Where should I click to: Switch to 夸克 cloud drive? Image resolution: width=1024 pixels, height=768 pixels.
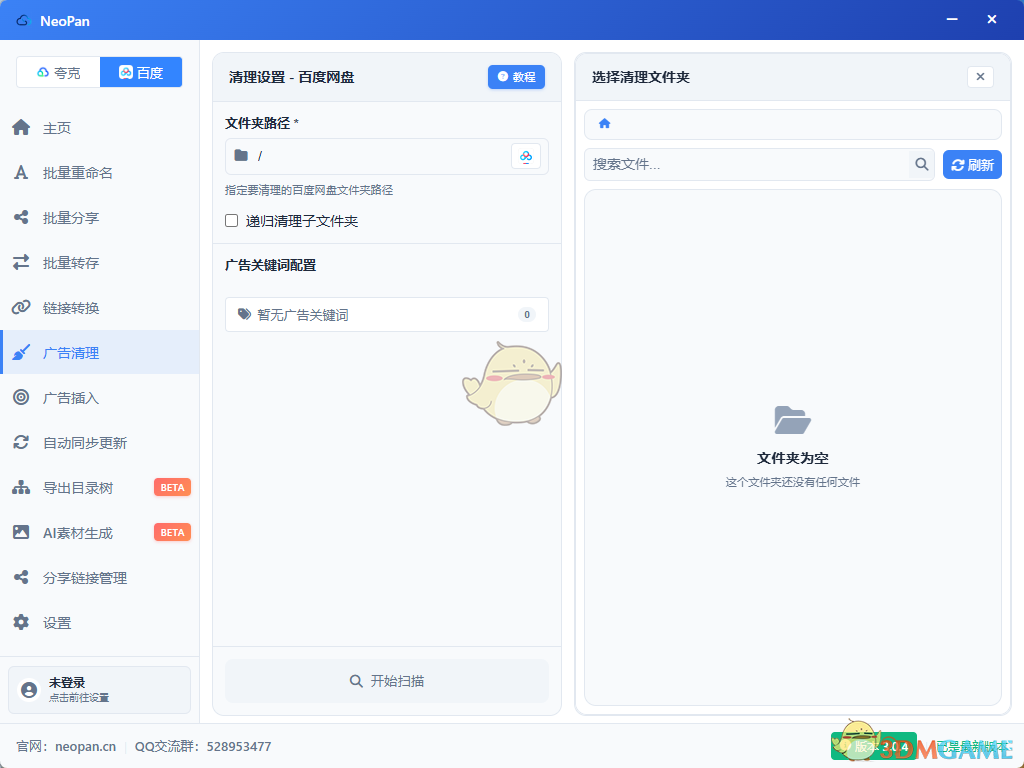pos(58,72)
